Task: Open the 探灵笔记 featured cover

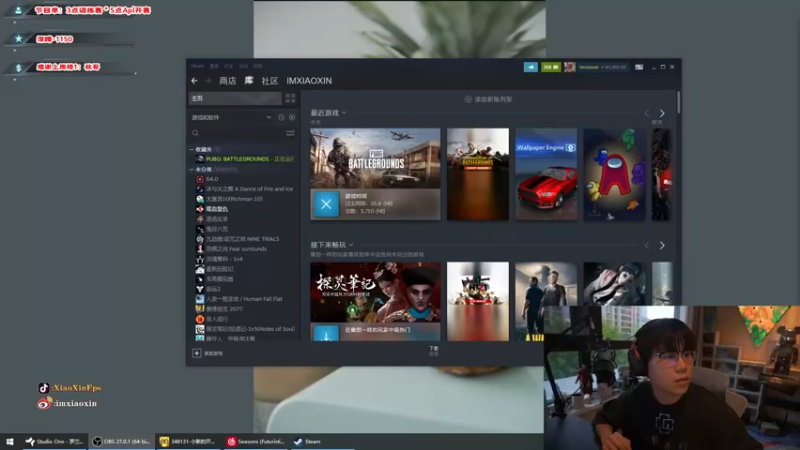Action: tap(375, 292)
